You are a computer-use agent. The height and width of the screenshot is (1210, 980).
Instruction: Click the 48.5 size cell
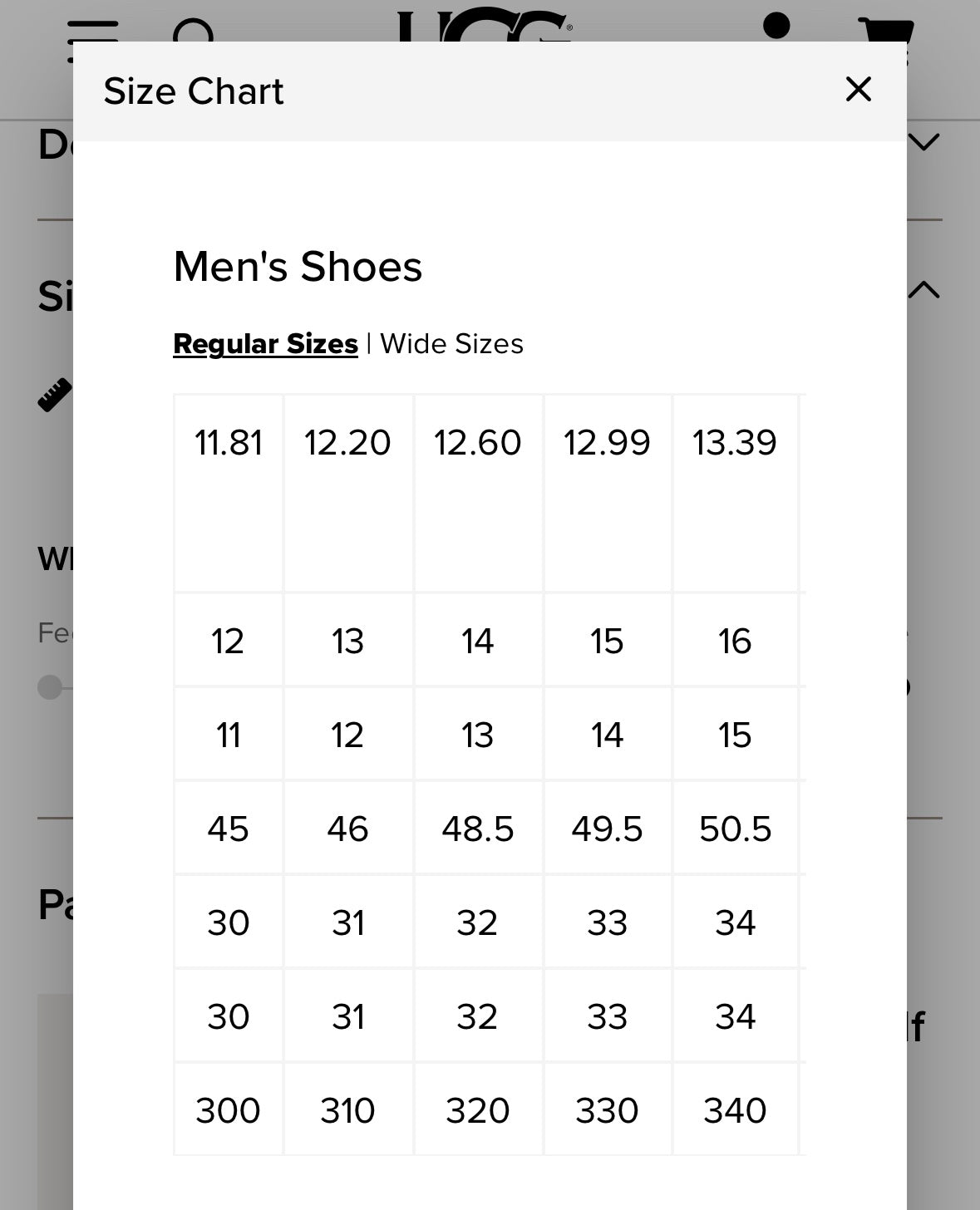point(478,829)
